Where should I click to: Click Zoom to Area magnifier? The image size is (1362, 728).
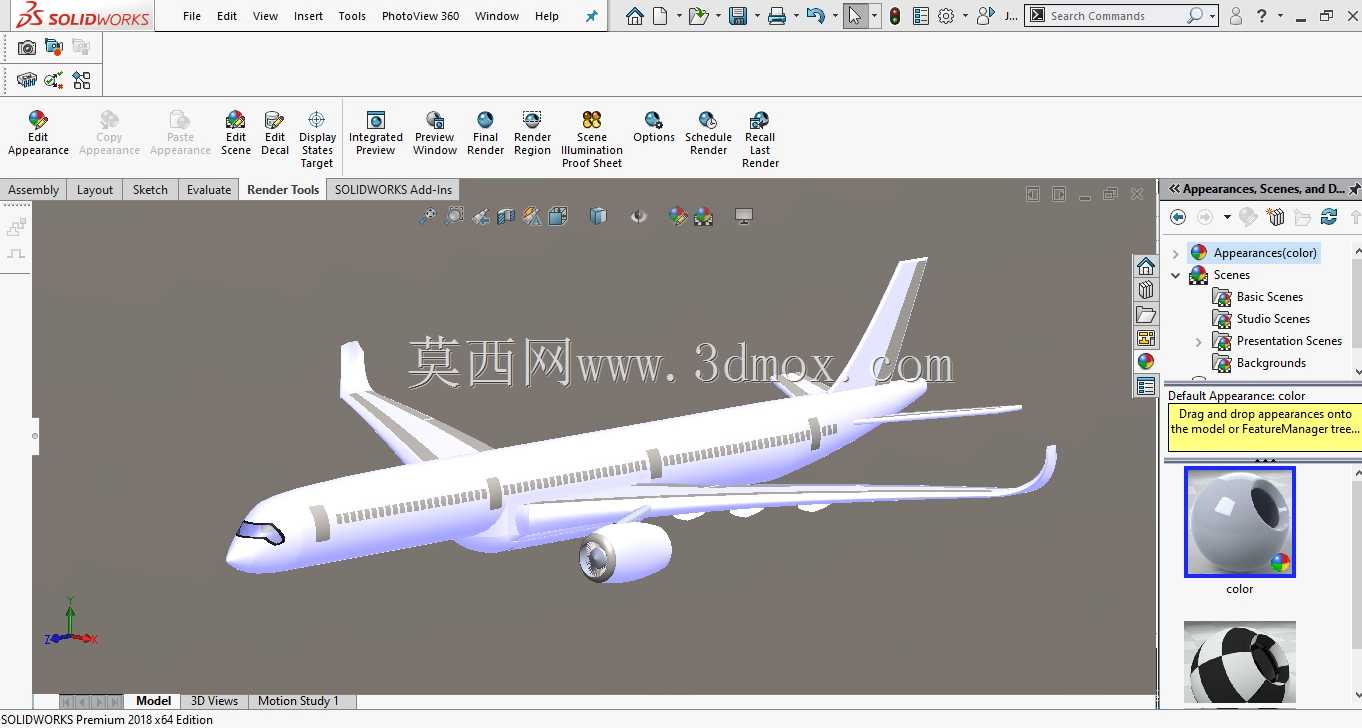pos(454,216)
